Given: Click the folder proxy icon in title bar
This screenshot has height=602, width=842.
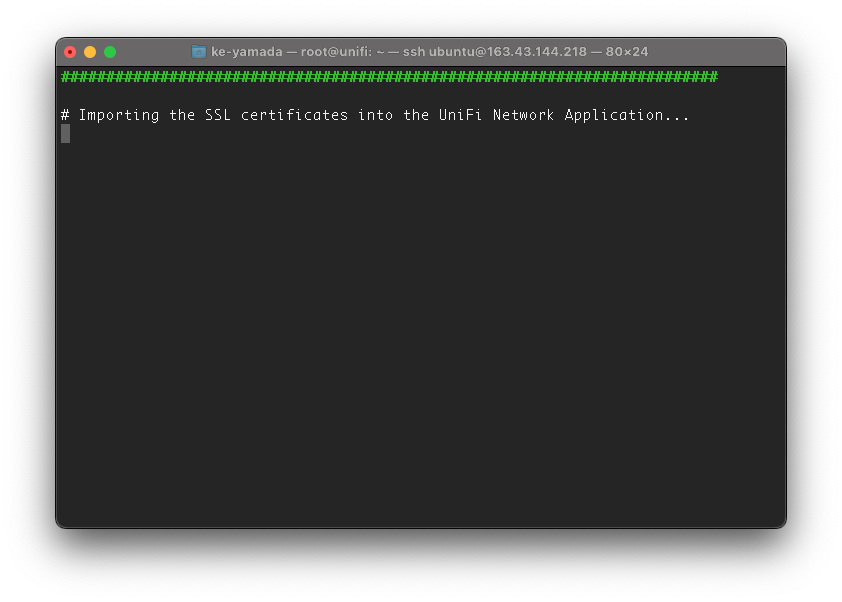Looking at the screenshot, I should (x=199, y=52).
